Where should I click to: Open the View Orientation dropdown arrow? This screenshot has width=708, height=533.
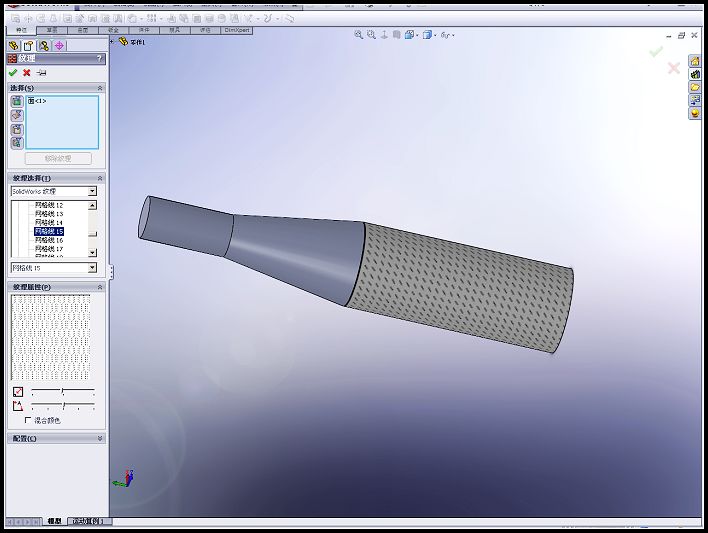point(417,35)
